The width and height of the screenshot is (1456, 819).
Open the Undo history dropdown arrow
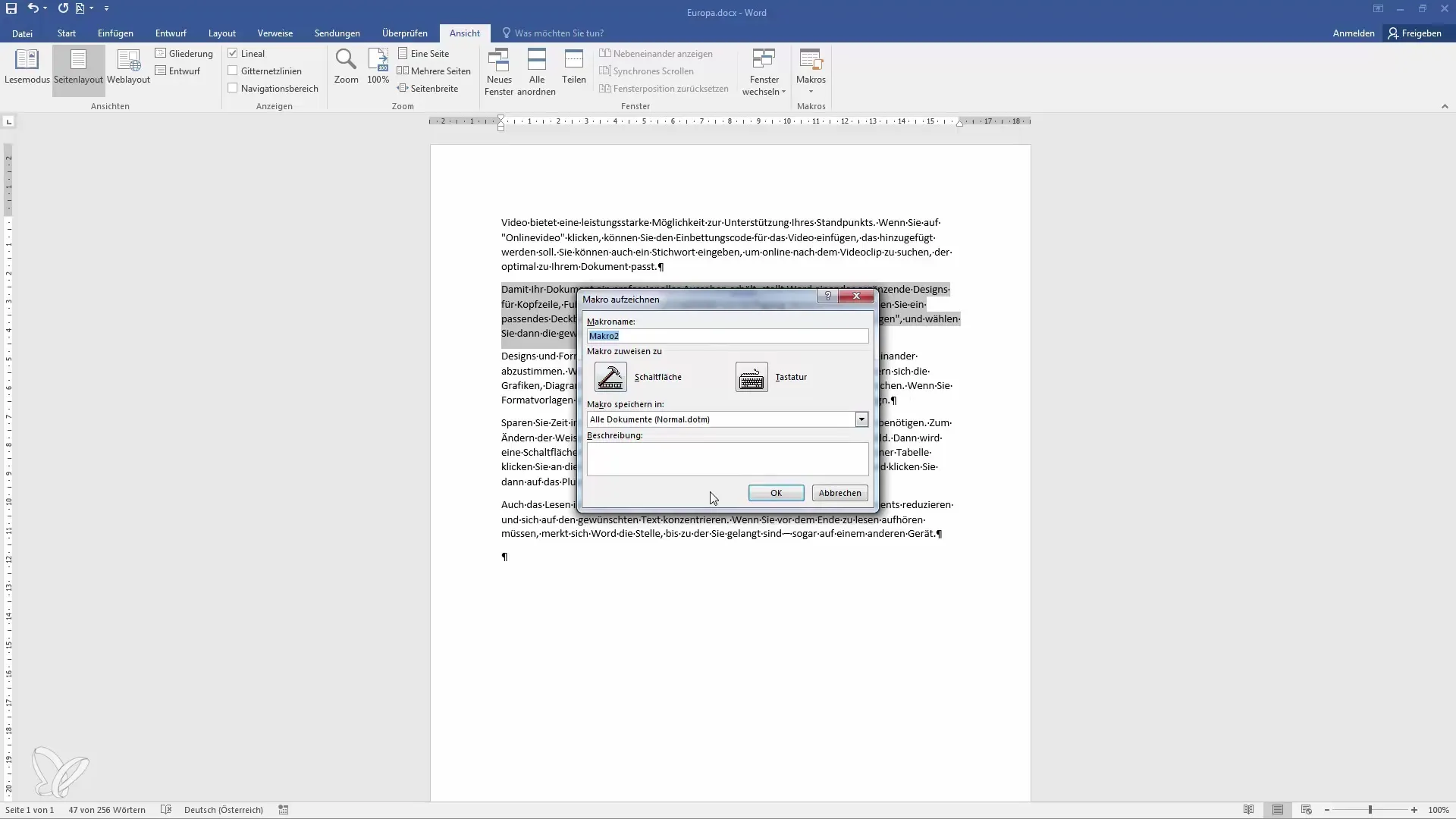[45, 8]
